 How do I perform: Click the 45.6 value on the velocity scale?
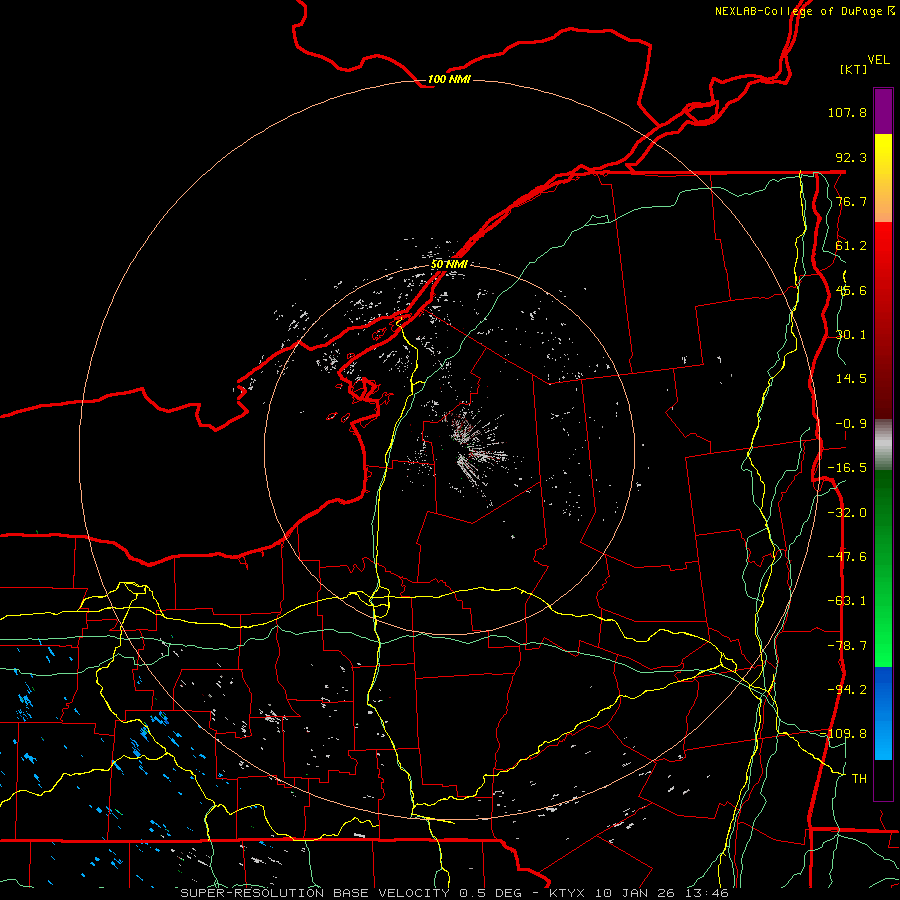[x=851, y=290]
